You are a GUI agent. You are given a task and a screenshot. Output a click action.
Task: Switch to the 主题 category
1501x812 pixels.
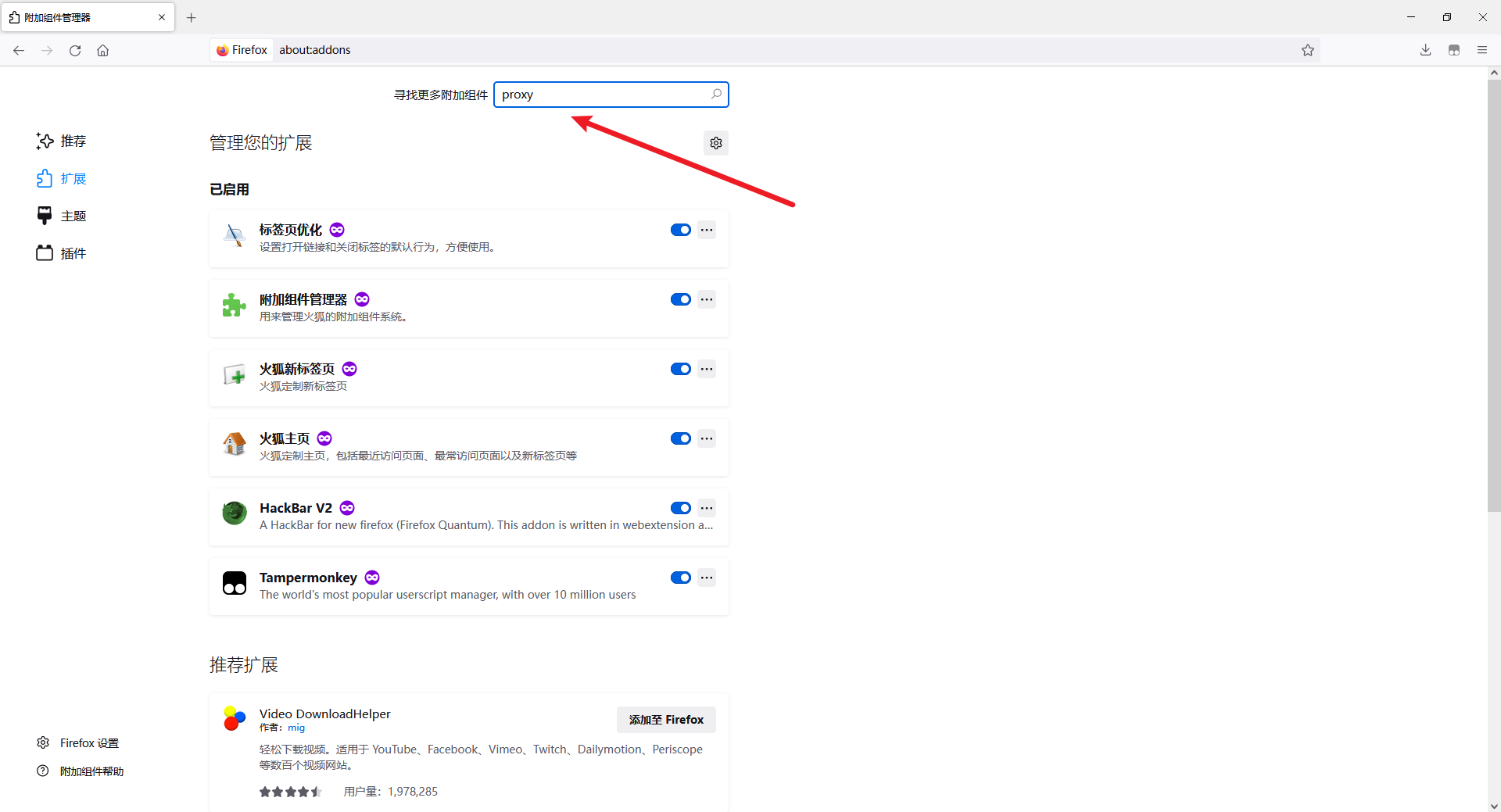pyautogui.click(x=62, y=216)
